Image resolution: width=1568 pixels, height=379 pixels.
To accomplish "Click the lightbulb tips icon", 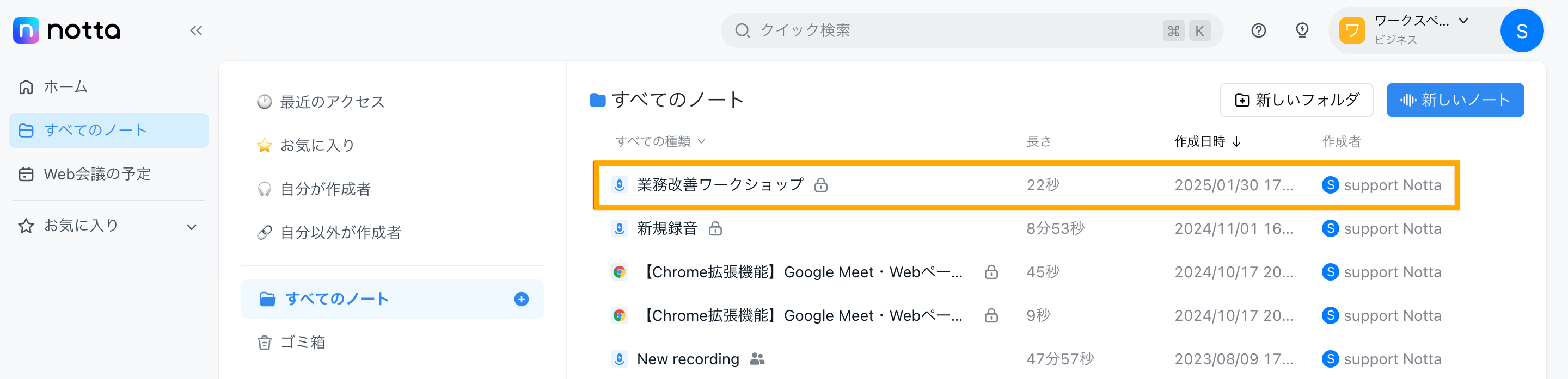I will [x=1302, y=30].
